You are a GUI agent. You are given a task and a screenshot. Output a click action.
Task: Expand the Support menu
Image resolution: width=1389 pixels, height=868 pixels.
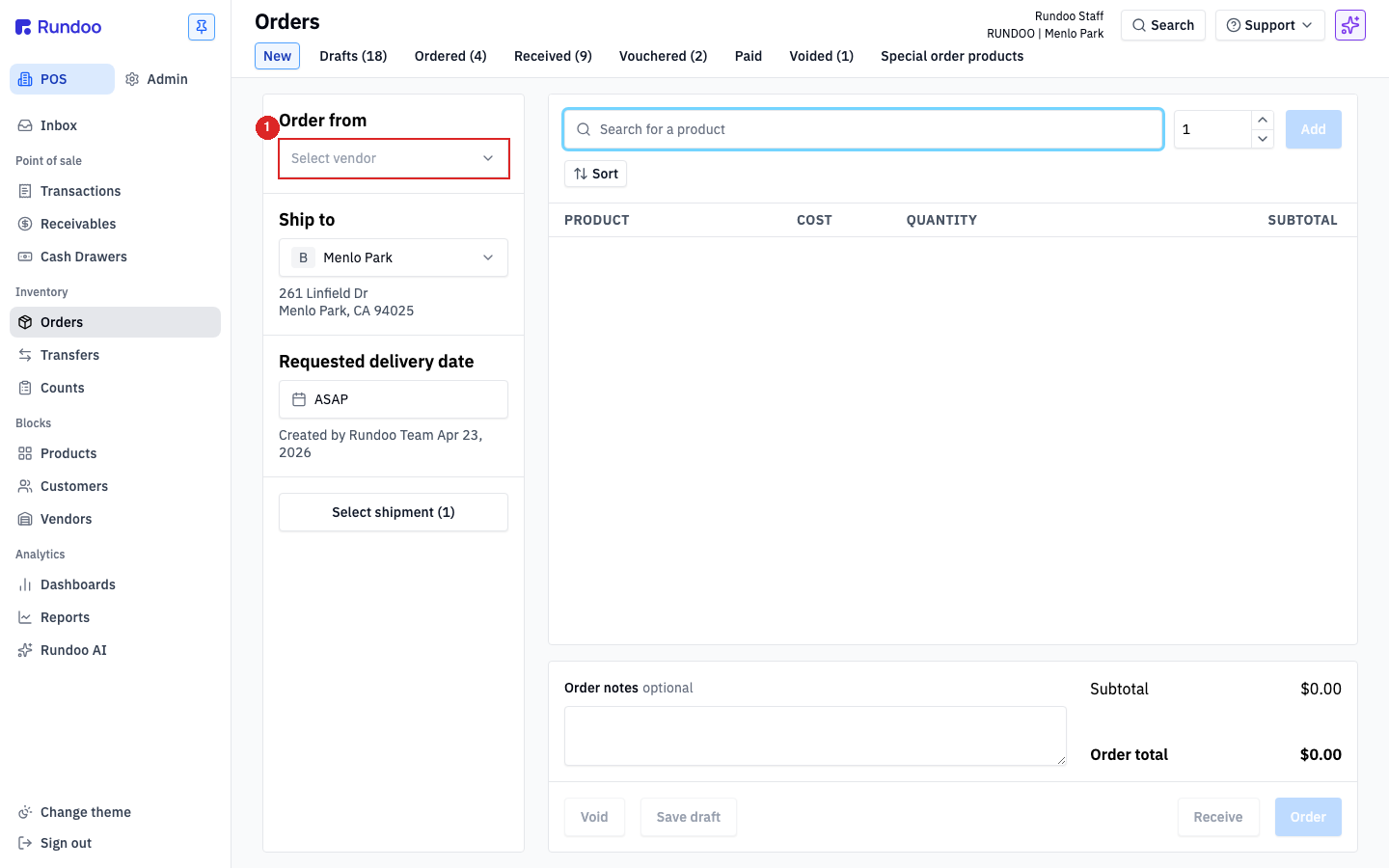tap(1269, 25)
